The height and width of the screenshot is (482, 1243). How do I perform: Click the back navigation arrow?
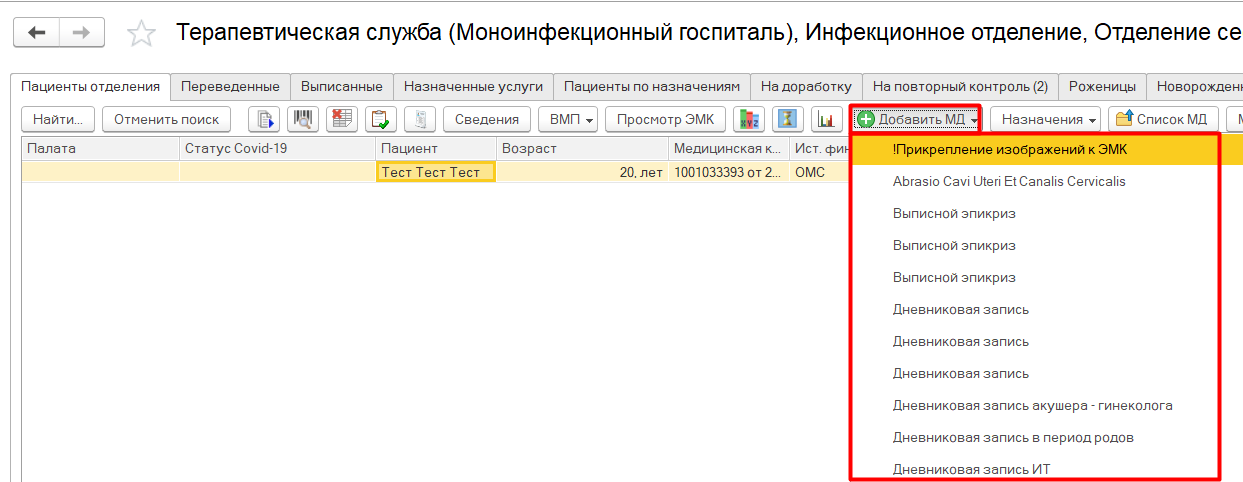coord(37,33)
